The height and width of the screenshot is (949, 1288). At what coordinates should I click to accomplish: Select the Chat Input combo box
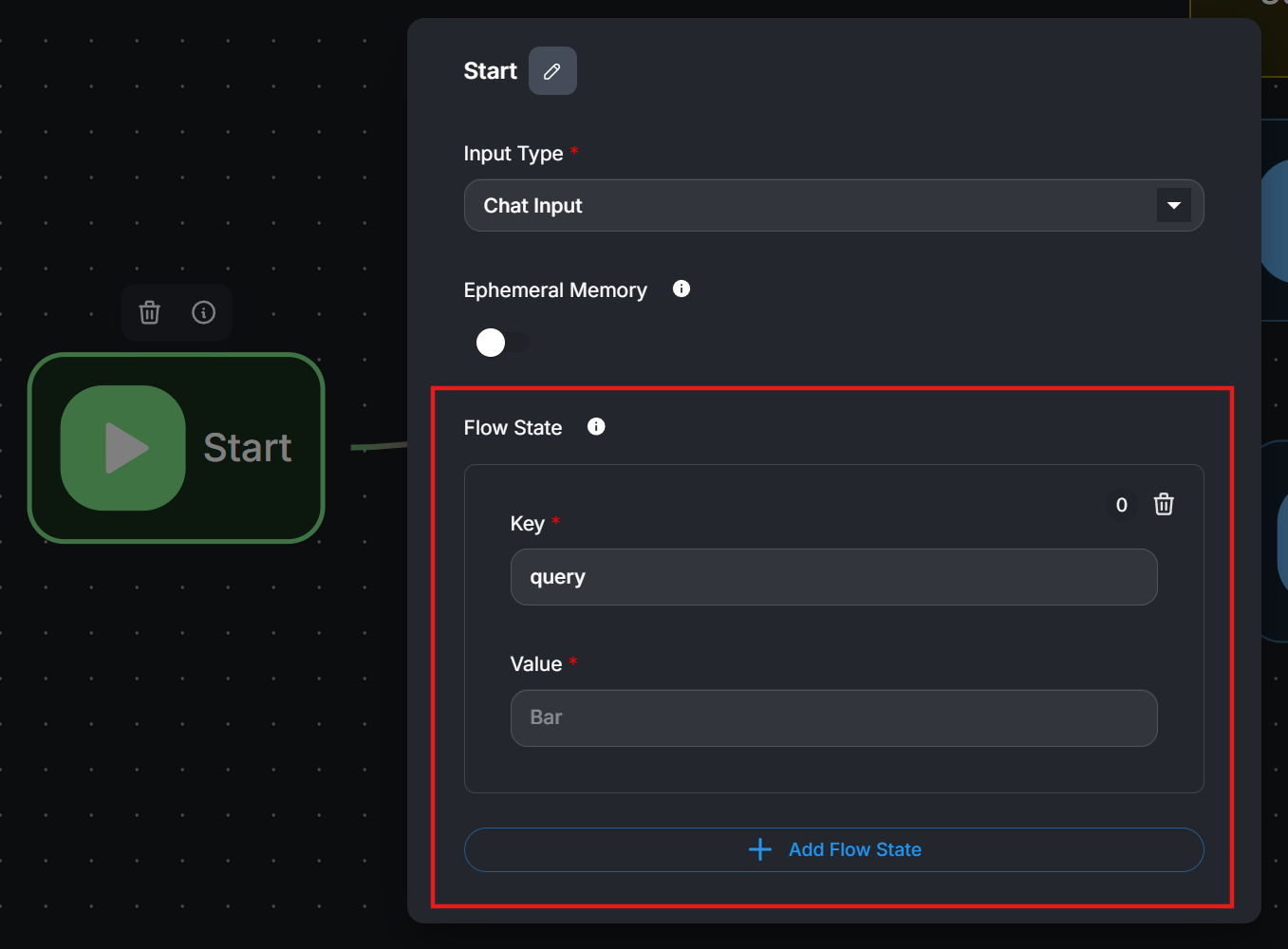click(x=833, y=205)
